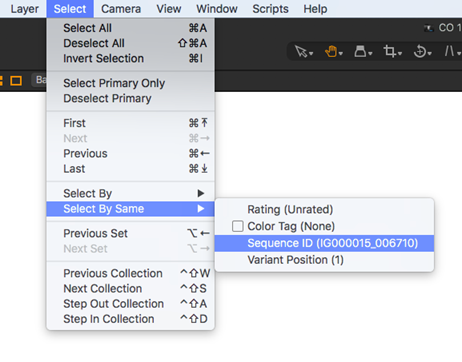Viewport: 462px width, 362px height.
Task: Choose Variant Position (1)
Action: tap(324, 260)
